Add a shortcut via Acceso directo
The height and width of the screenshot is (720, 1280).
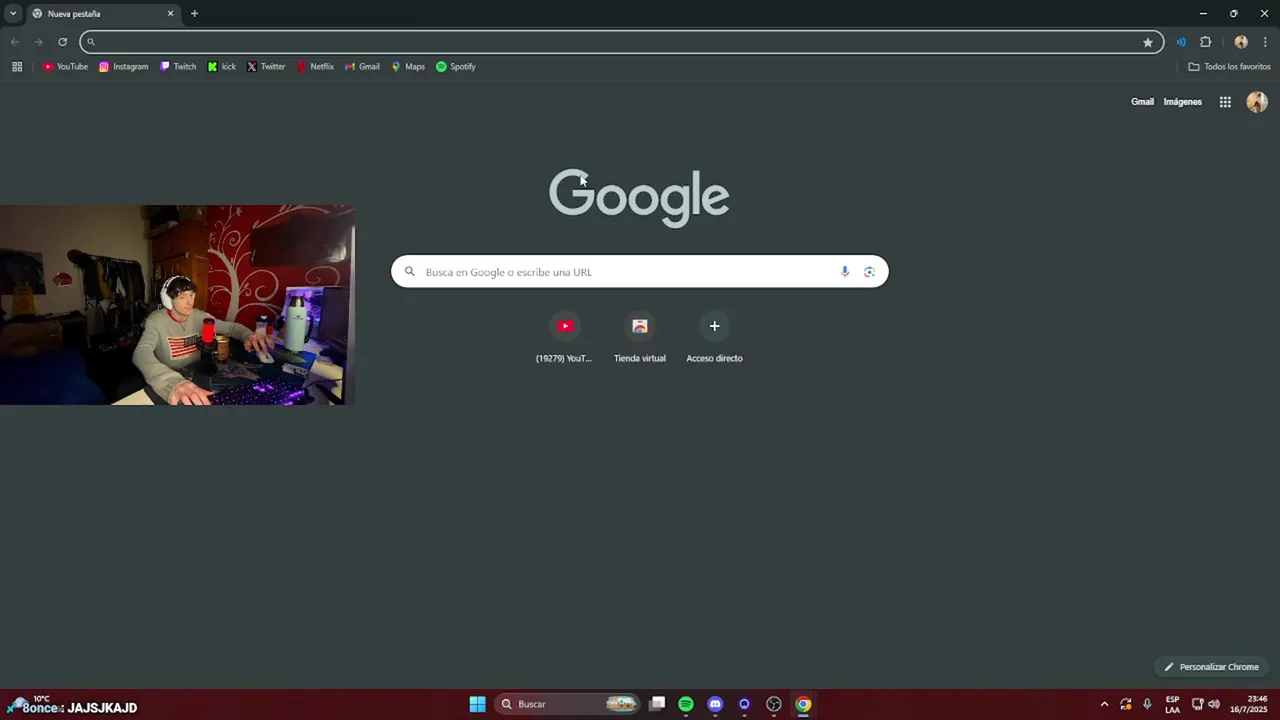[x=714, y=337]
